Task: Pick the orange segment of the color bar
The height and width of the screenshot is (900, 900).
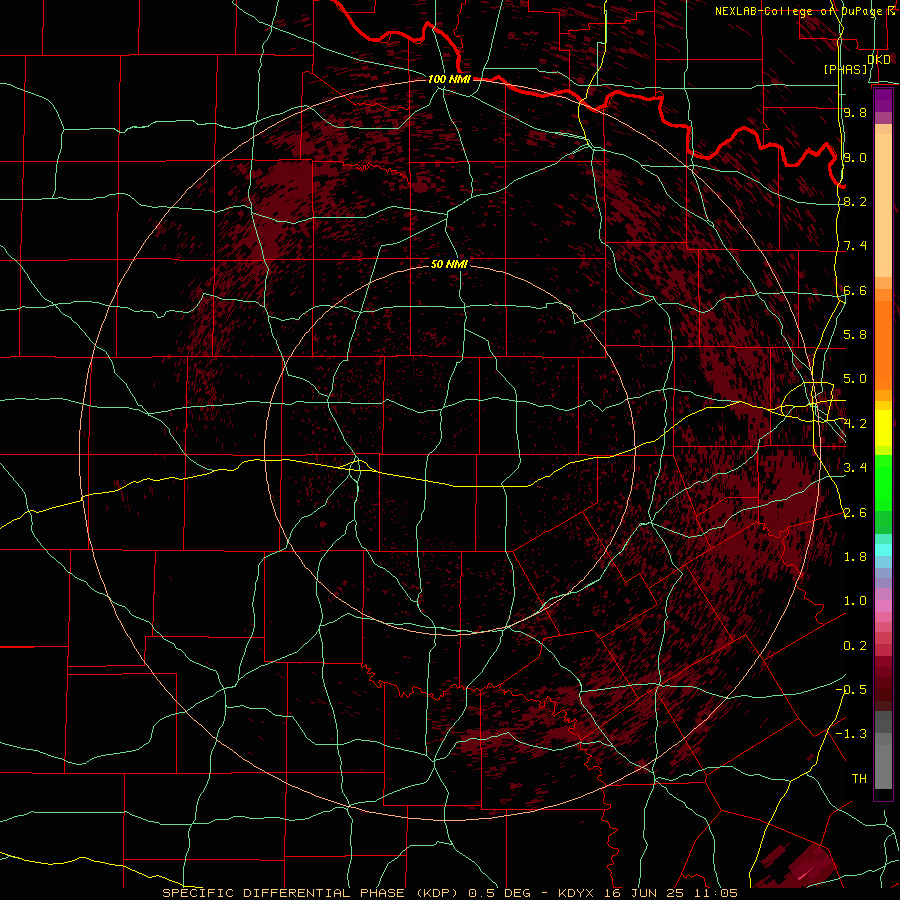Action: click(x=883, y=344)
